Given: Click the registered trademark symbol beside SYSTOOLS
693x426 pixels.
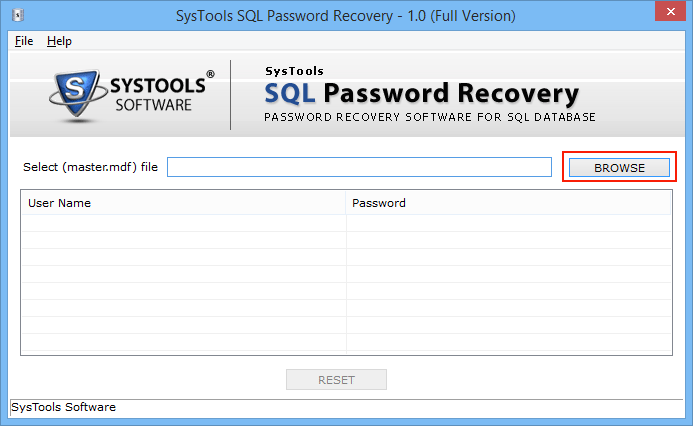Looking at the screenshot, I should coord(210,74).
